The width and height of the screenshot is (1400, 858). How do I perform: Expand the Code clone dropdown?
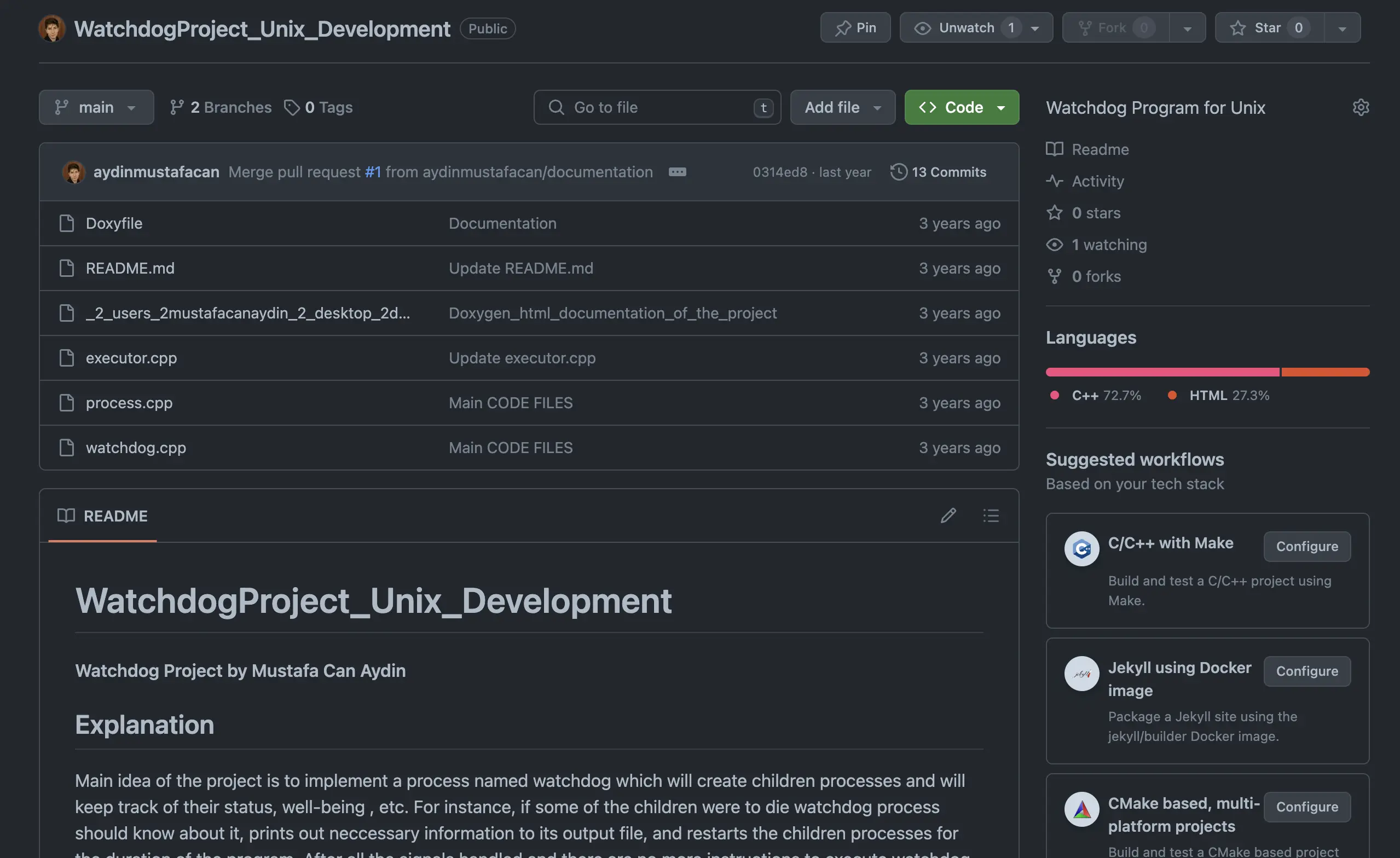pyautogui.click(x=962, y=107)
